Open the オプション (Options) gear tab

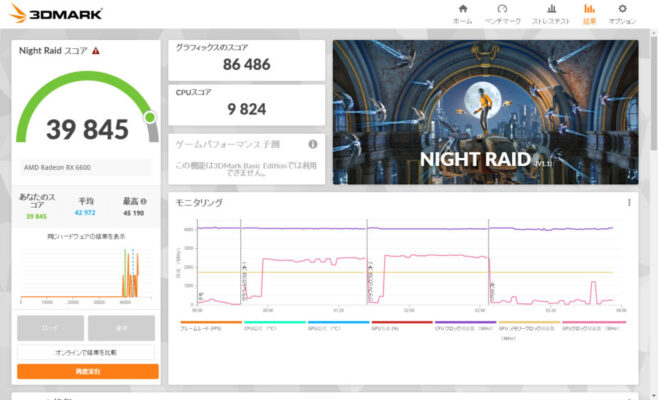click(622, 14)
